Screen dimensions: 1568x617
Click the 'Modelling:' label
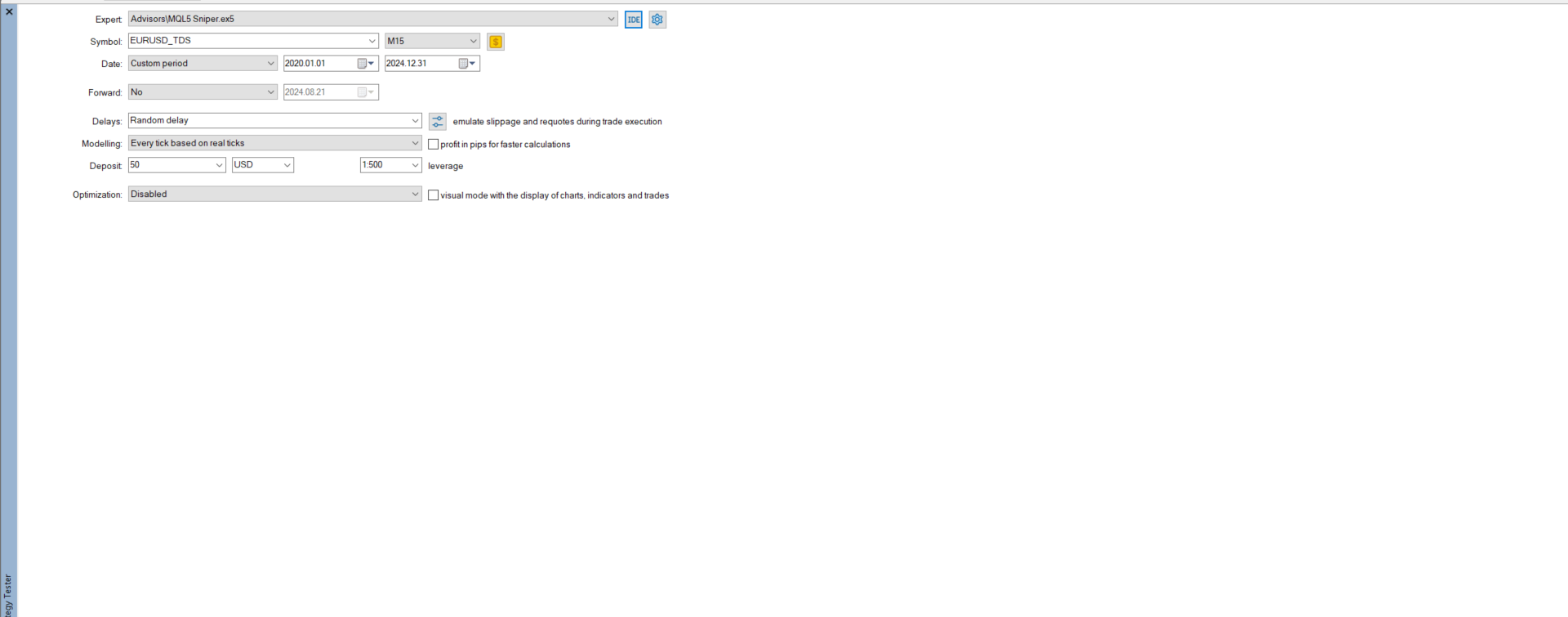tap(101, 144)
